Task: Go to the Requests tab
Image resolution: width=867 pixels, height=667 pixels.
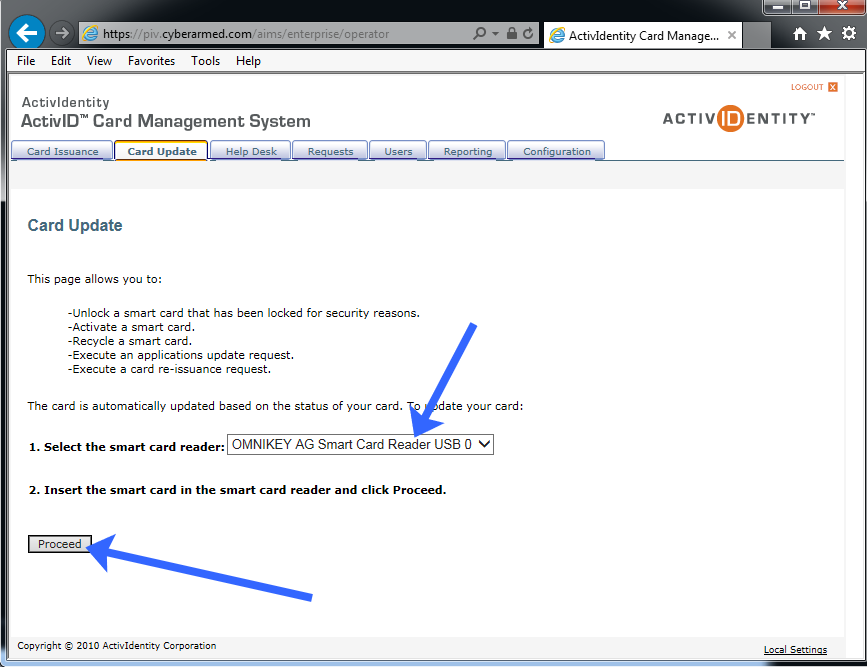Action: (x=330, y=151)
